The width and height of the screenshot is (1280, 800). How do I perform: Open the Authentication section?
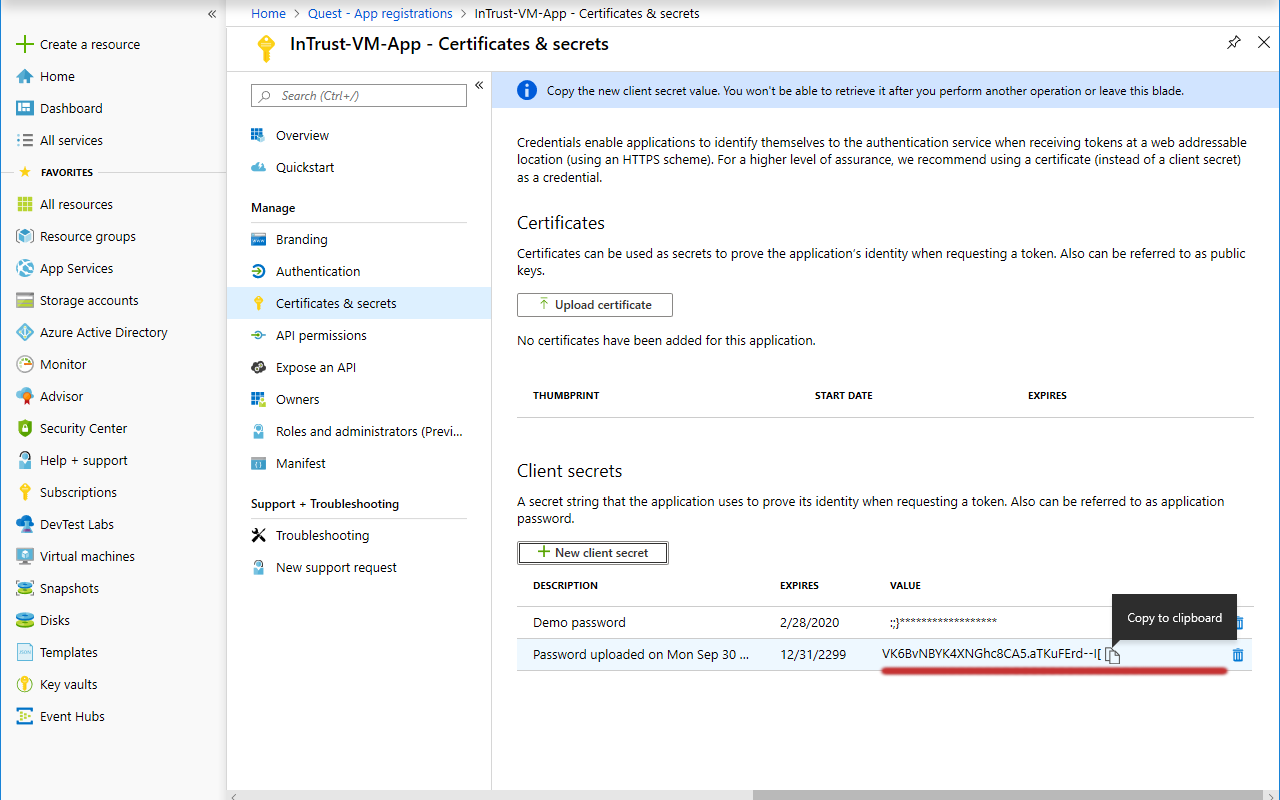[x=318, y=271]
